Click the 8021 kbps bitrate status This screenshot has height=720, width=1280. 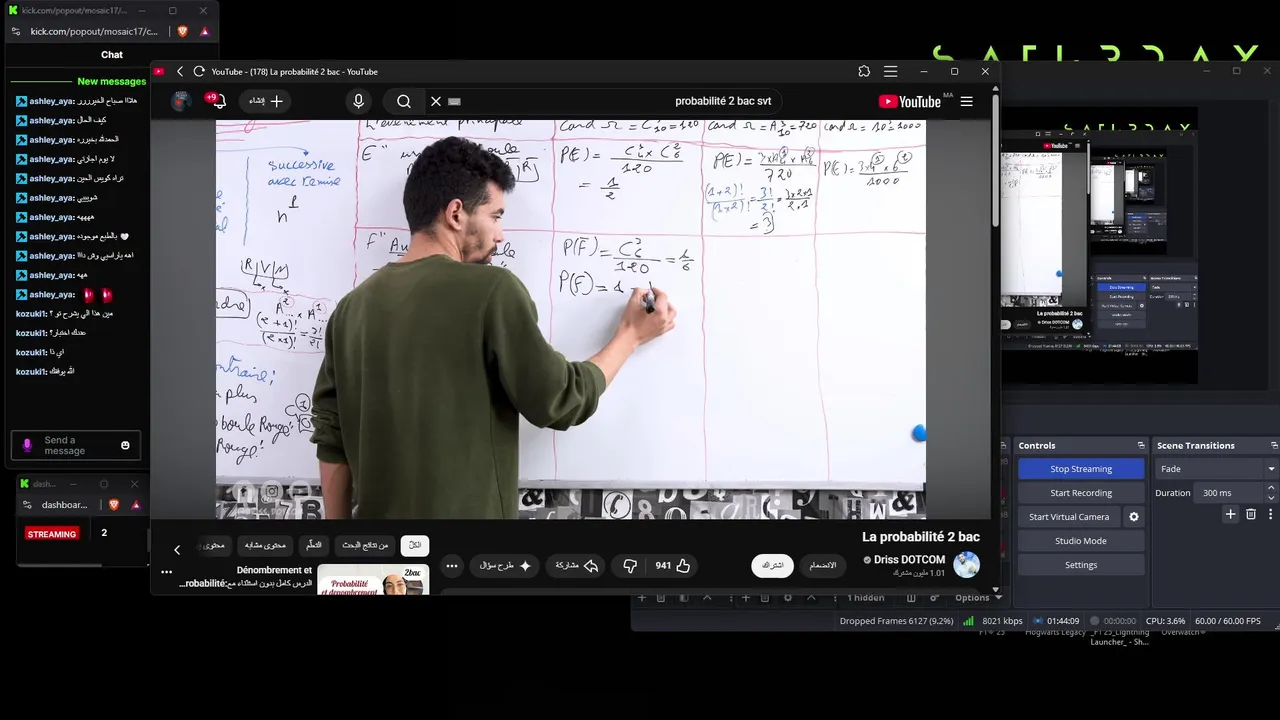(1002, 621)
